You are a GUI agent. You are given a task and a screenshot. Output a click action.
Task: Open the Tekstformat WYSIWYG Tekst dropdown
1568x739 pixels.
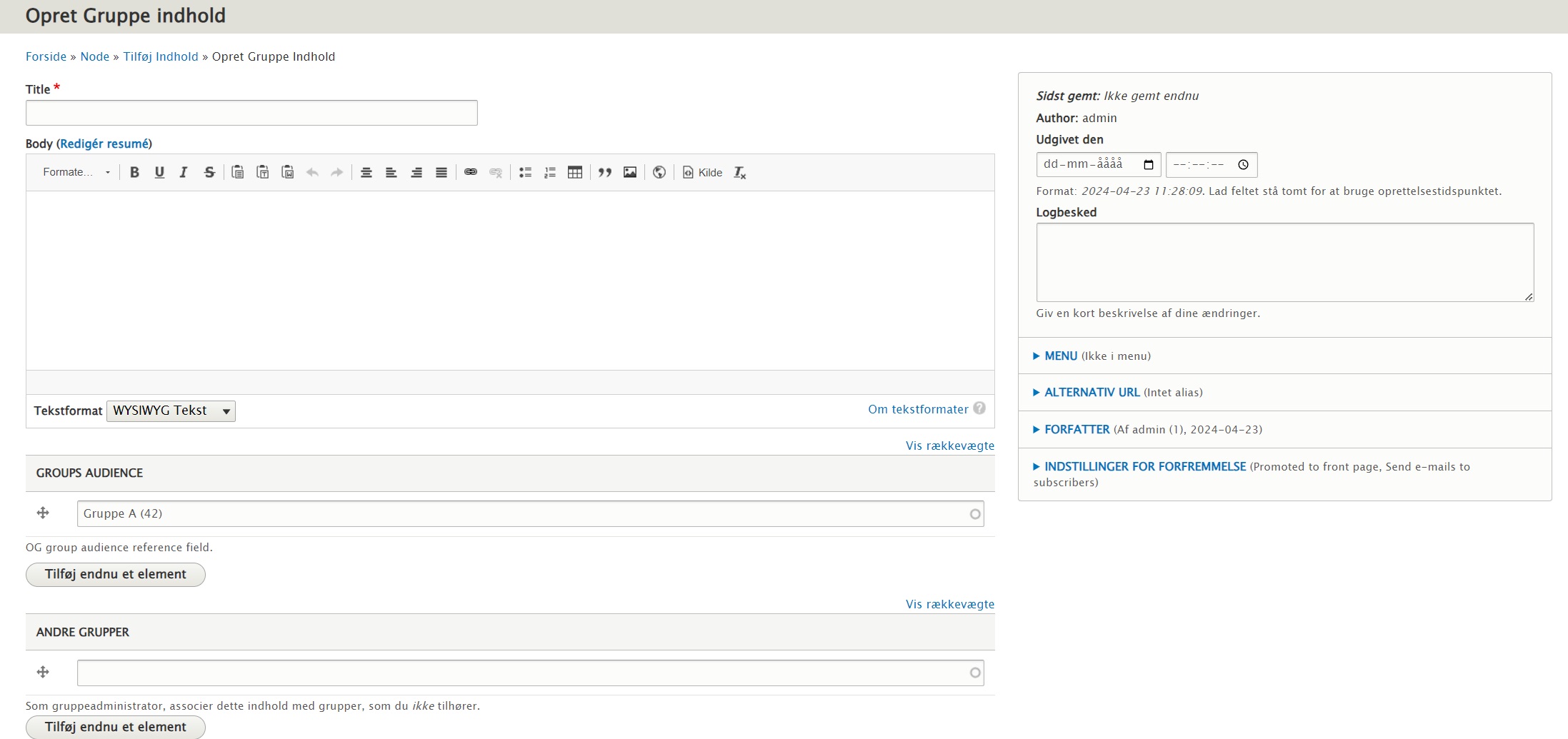171,411
